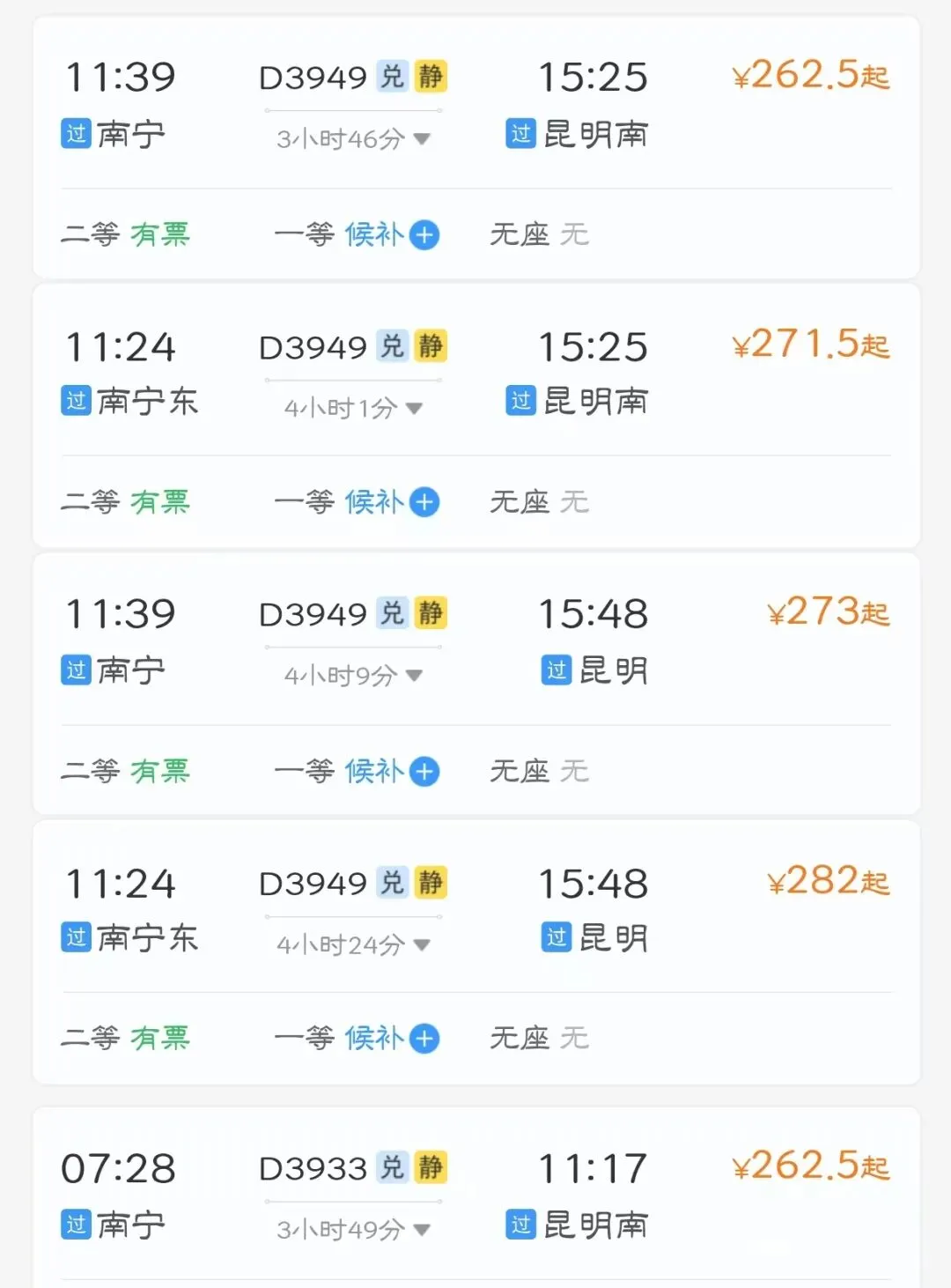Click the 兑 badge on train D3933
This screenshot has height=1288, width=951.
tap(392, 1168)
